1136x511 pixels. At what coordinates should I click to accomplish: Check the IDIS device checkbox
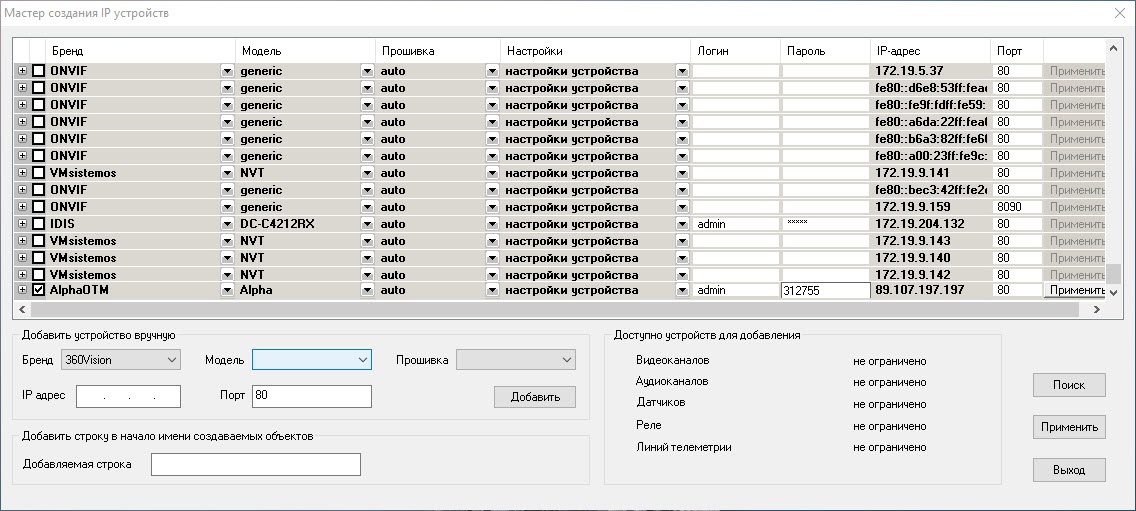[x=39, y=224]
